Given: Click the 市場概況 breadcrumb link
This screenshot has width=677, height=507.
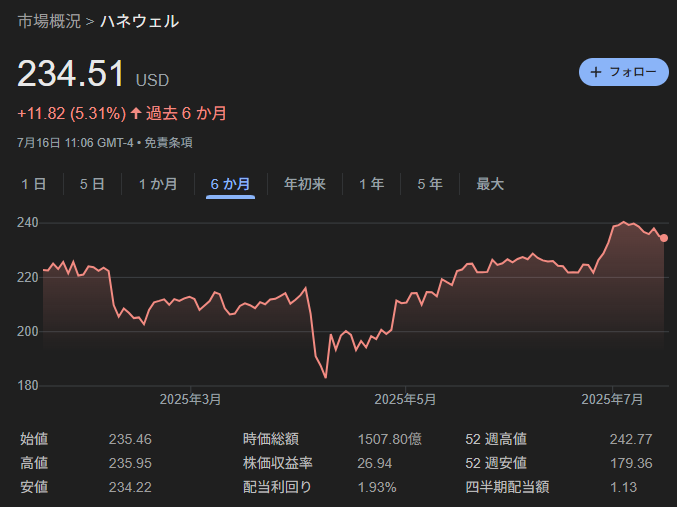Looking at the screenshot, I should point(49,21).
